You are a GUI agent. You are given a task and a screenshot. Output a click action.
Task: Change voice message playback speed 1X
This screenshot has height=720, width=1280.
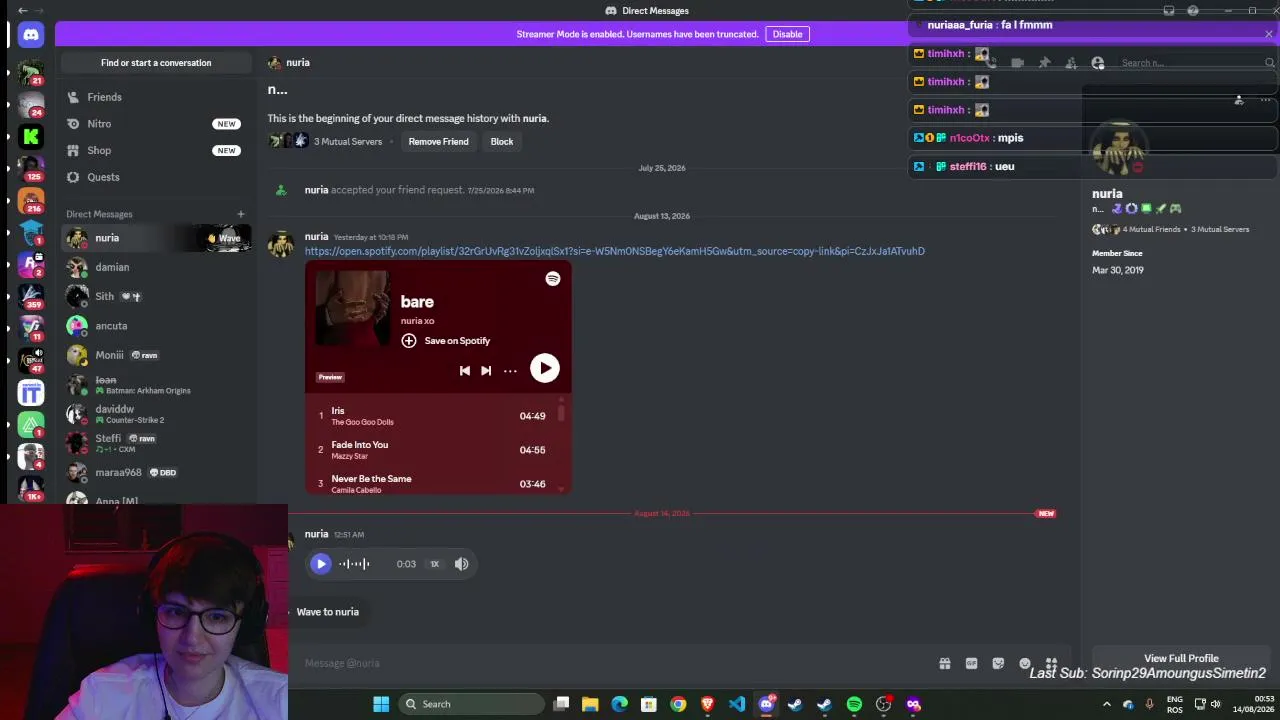[435, 564]
